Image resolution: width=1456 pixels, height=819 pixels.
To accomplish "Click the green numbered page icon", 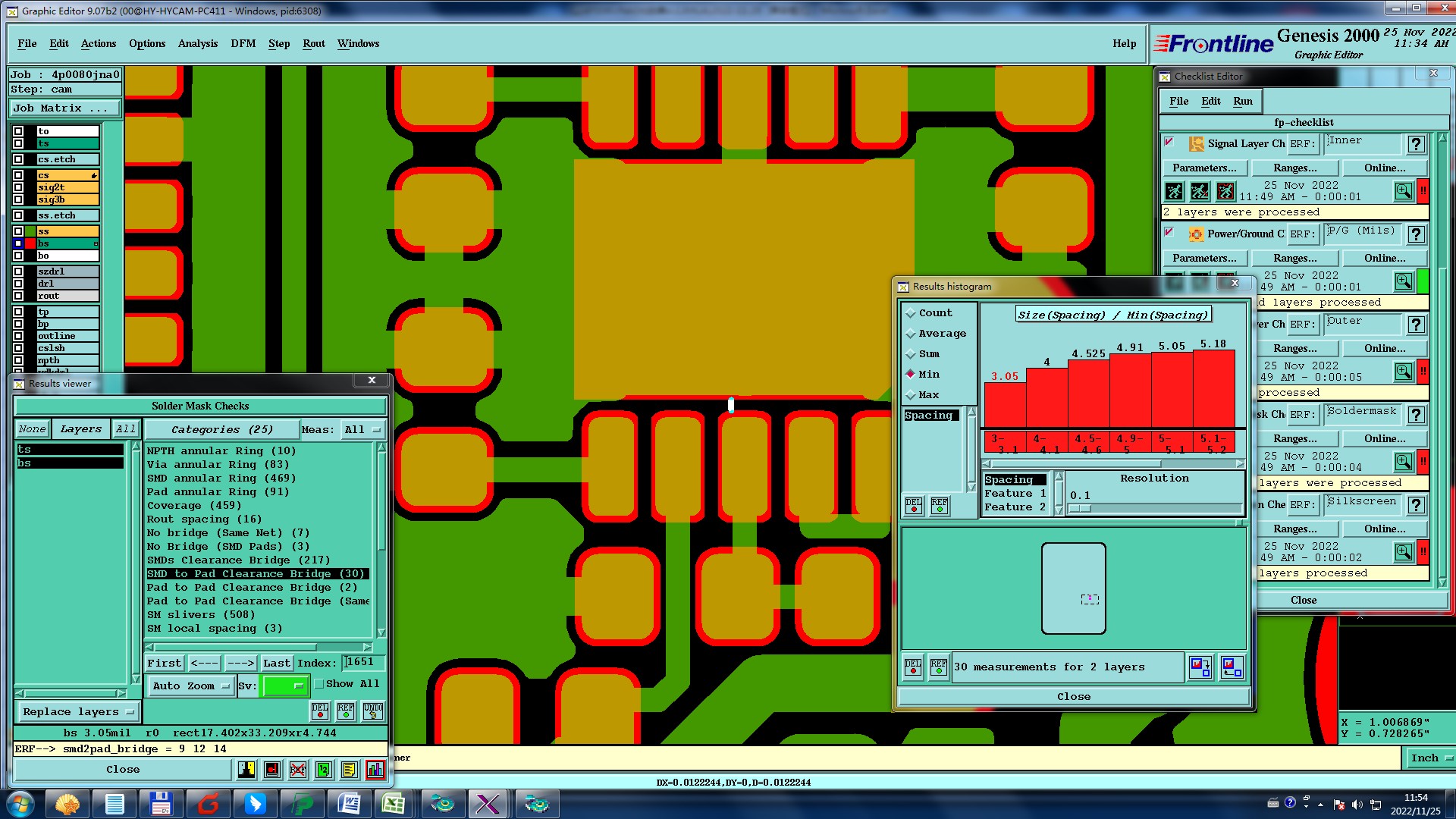I will [324, 770].
